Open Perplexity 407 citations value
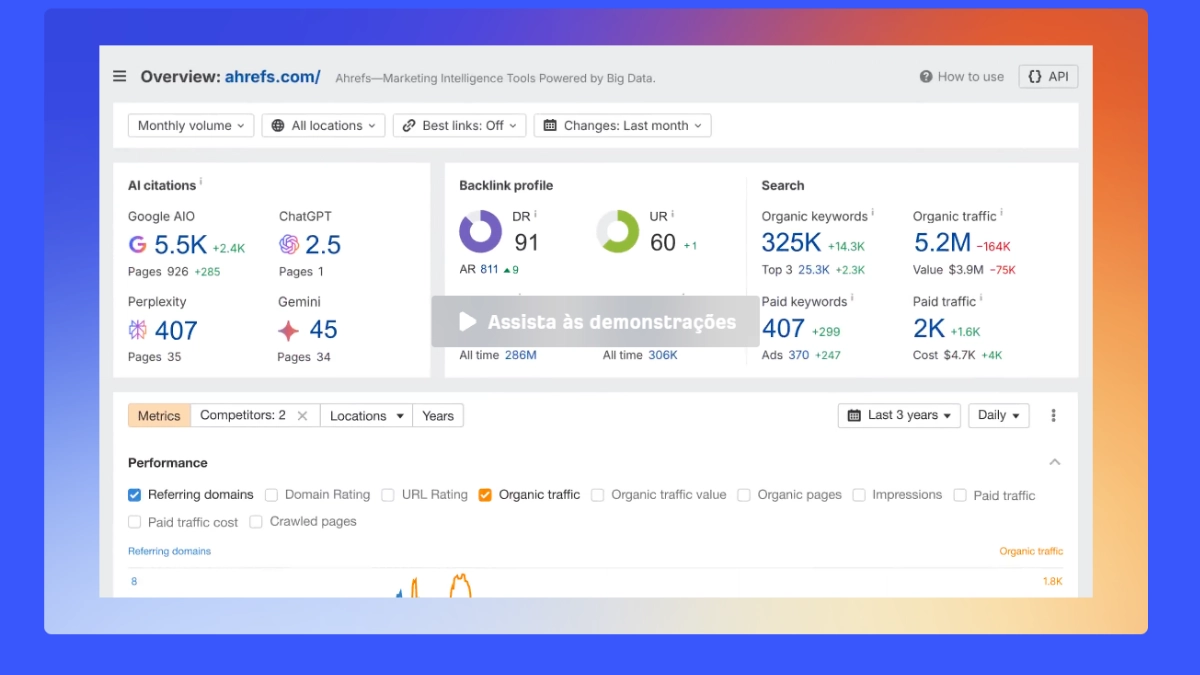1200x675 pixels. point(176,330)
